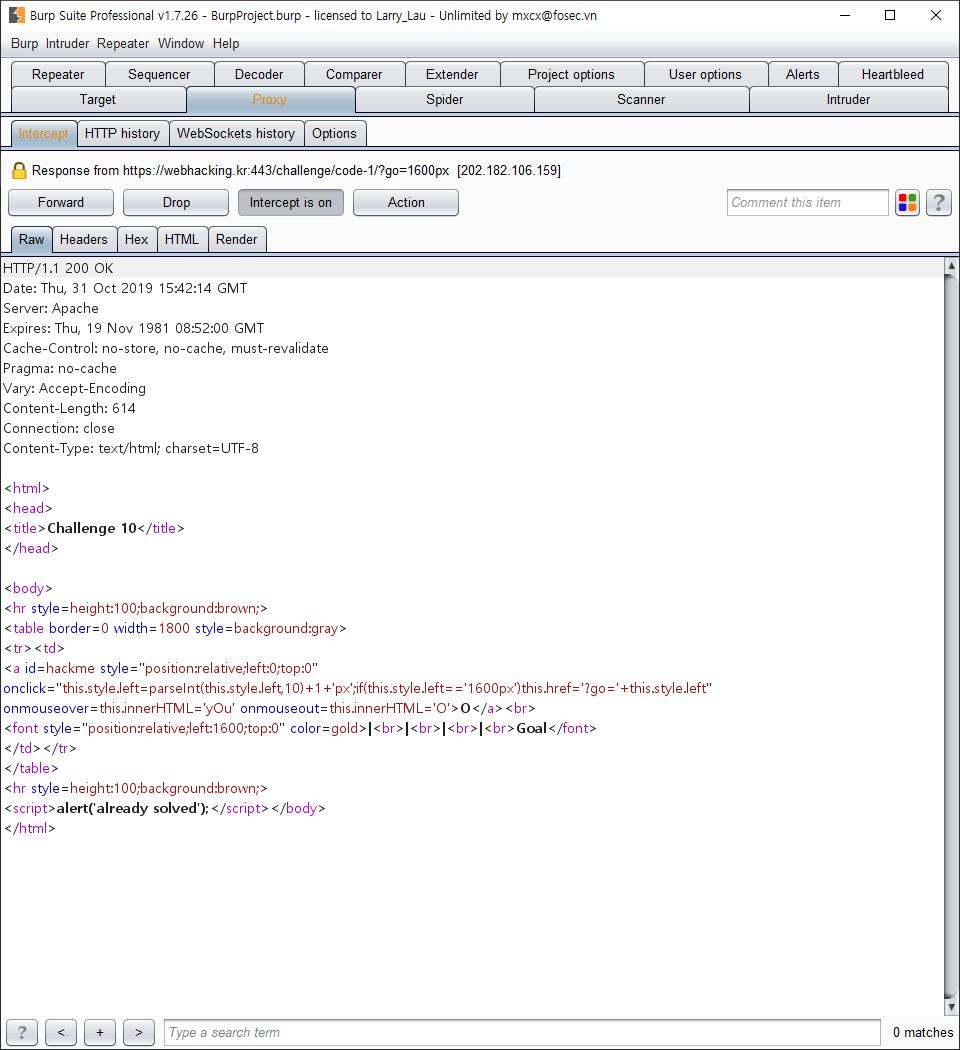Click the alert('already solved') script text
This screenshot has width=960, height=1050.
click(133, 808)
